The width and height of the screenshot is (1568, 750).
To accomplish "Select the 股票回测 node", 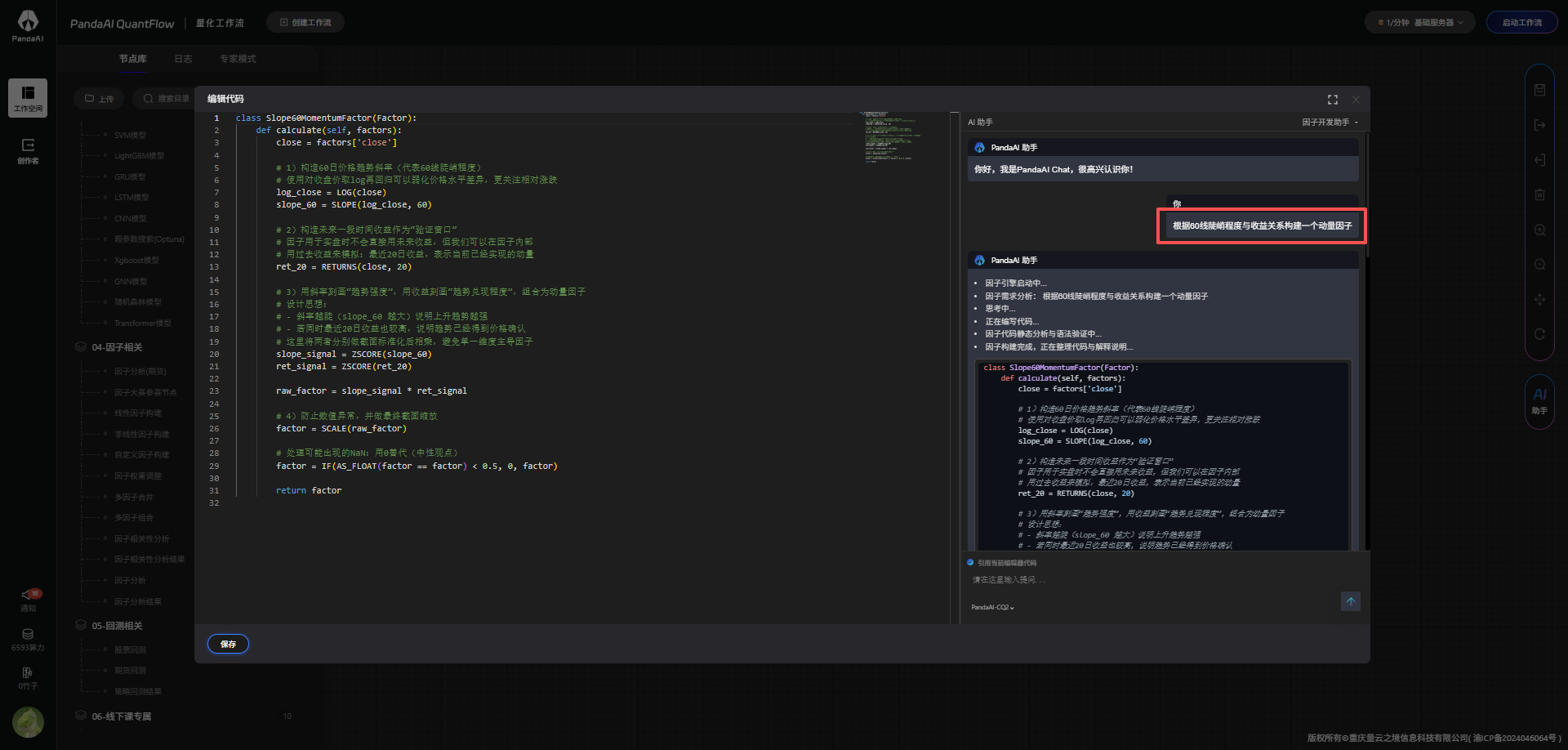I will 130,650.
